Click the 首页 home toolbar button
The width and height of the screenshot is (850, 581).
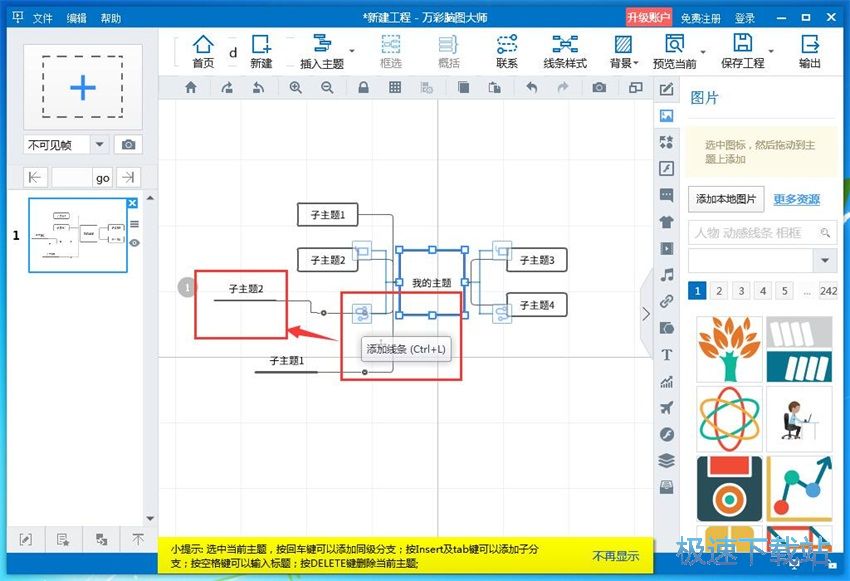[203, 51]
